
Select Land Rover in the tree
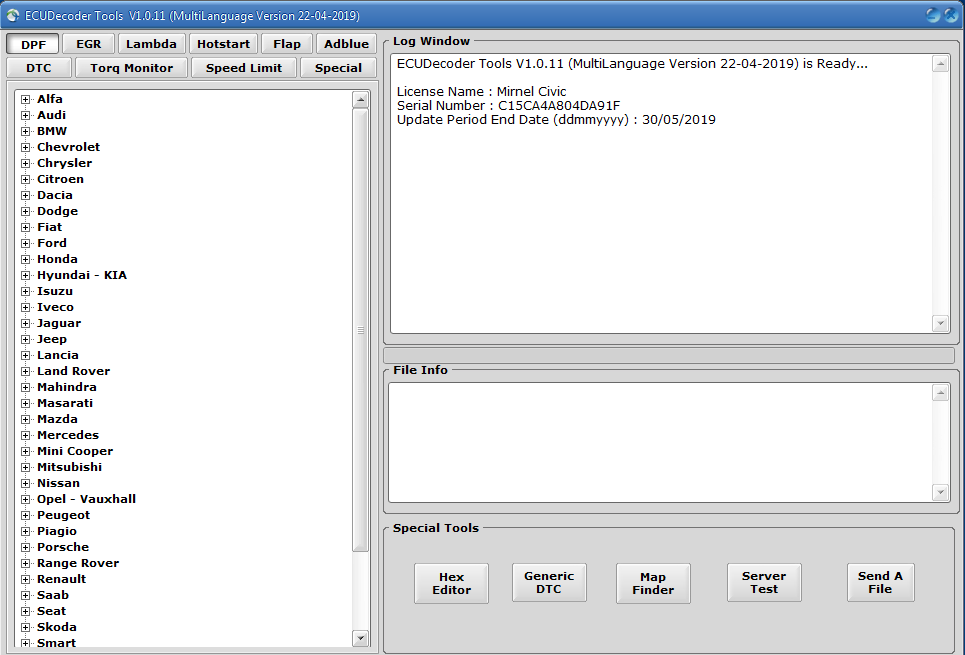tap(73, 371)
